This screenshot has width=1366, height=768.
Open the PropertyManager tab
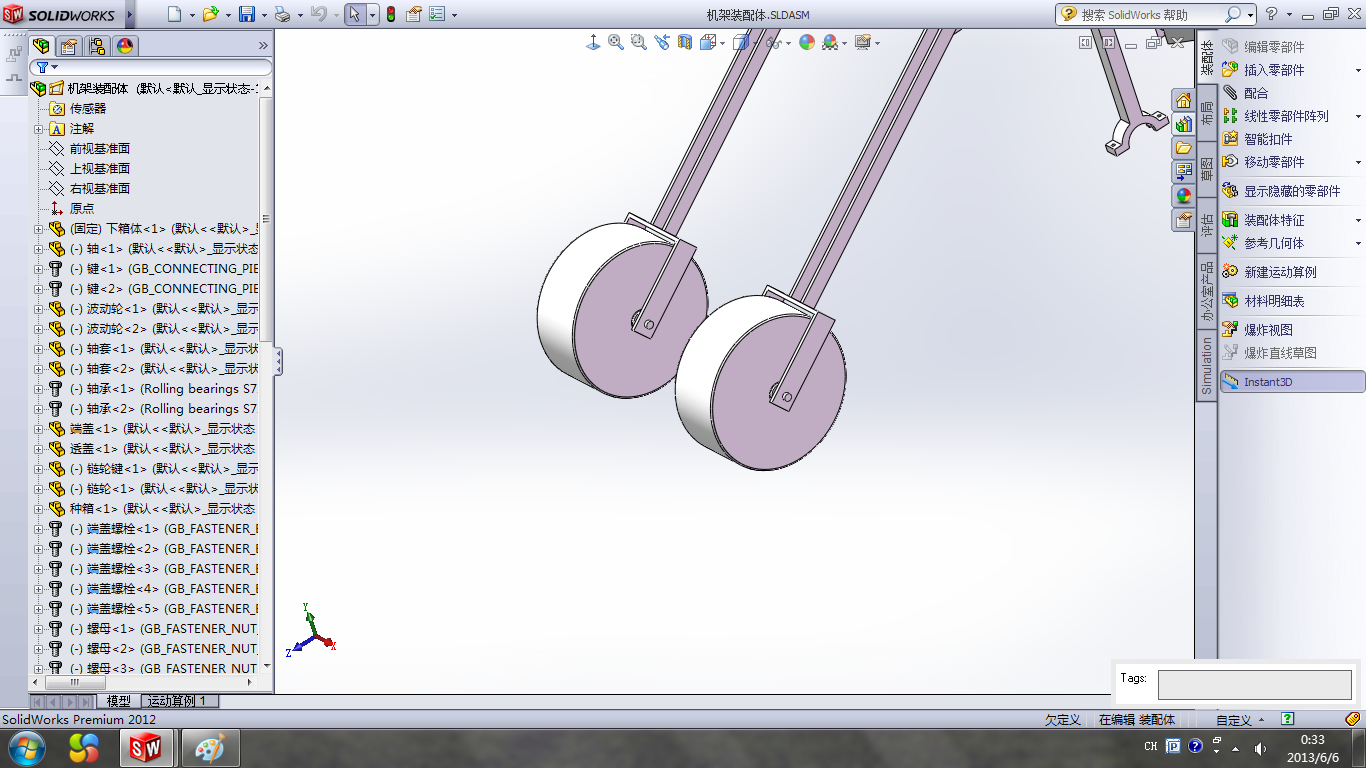tap(69, 45)
